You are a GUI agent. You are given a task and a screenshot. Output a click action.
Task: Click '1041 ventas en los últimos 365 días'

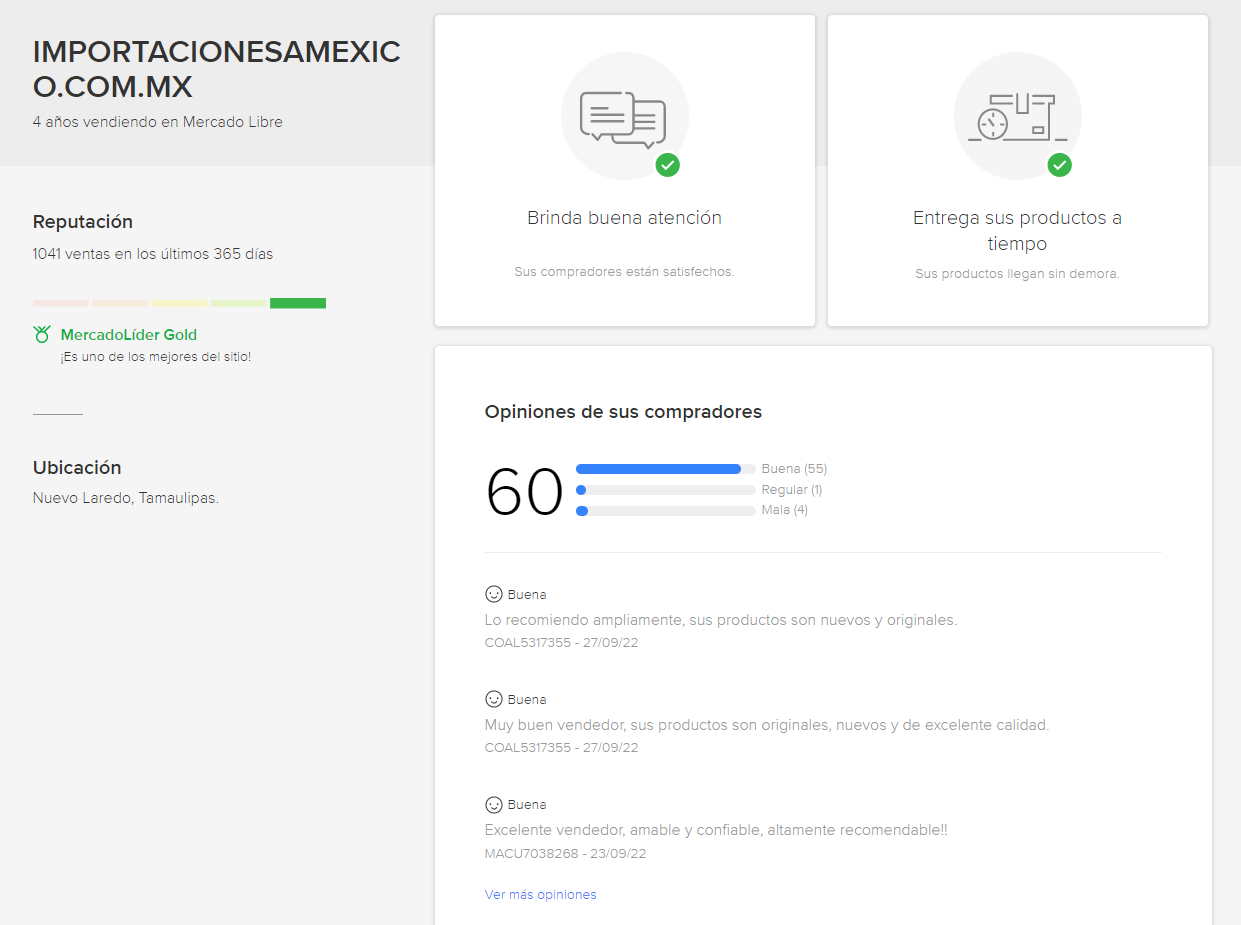coord(153,254)
